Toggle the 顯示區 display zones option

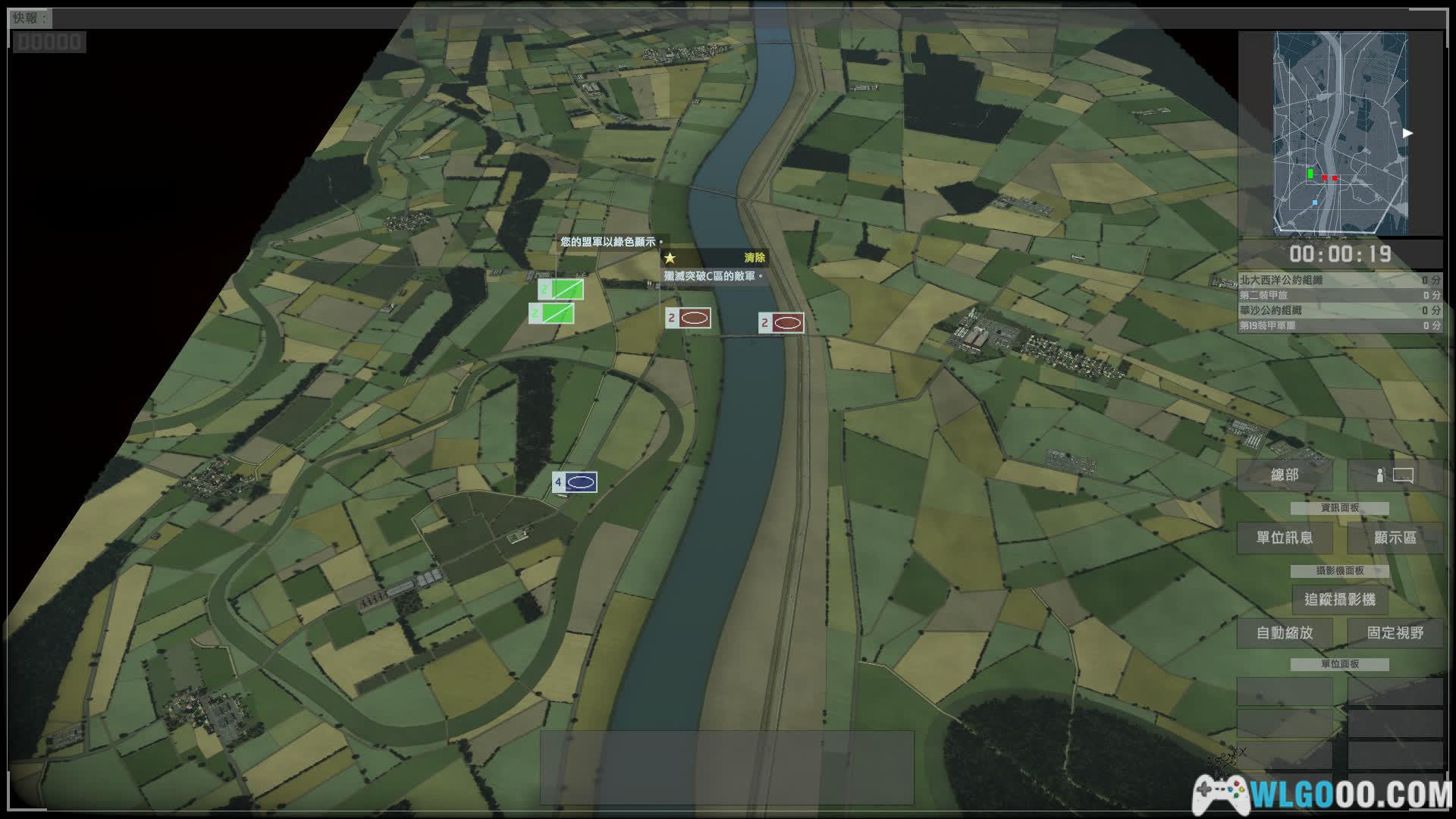click(1395, 538)
